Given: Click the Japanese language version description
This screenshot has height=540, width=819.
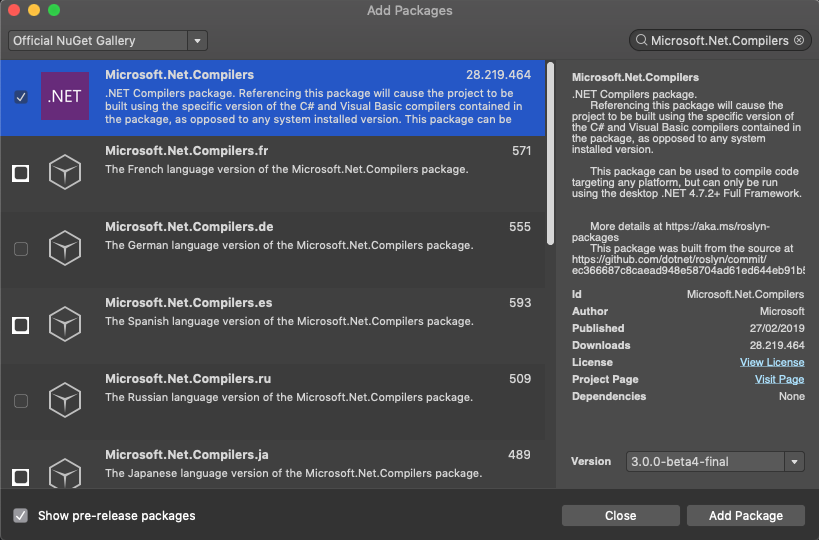Looking at the screenshot, I should [294, 473].
